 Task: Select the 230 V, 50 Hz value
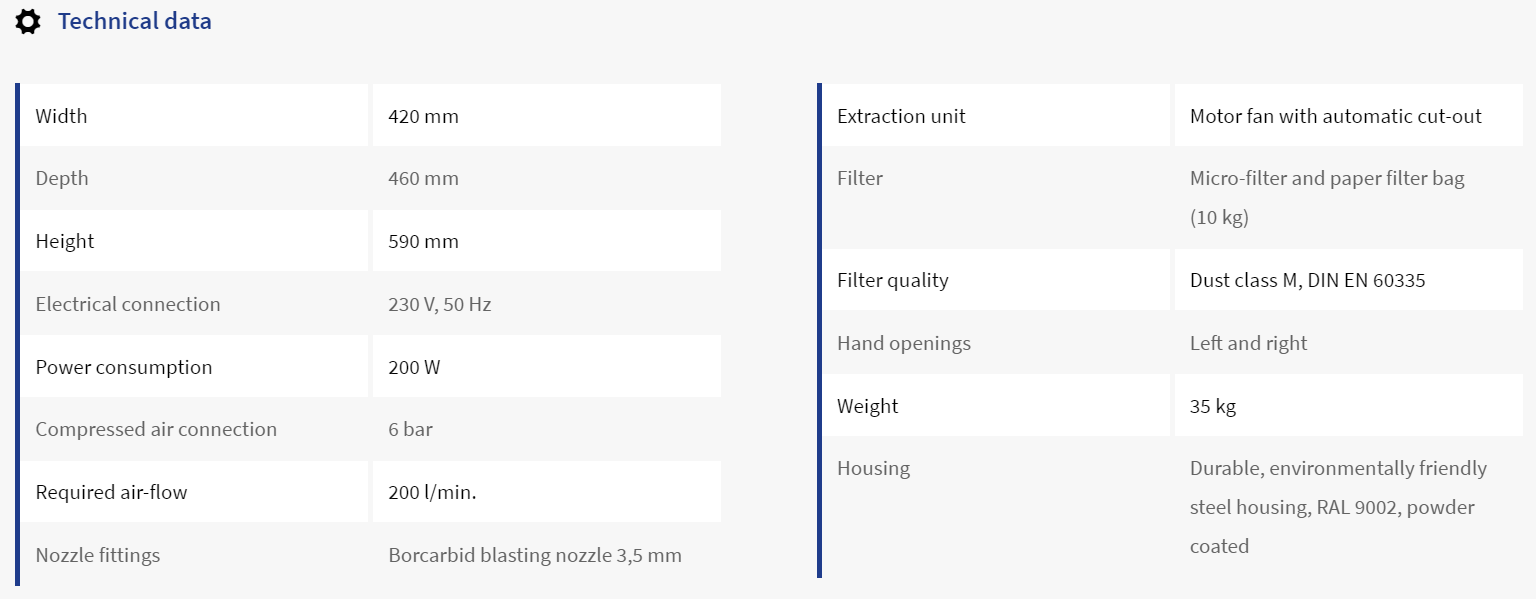(440, 304)
